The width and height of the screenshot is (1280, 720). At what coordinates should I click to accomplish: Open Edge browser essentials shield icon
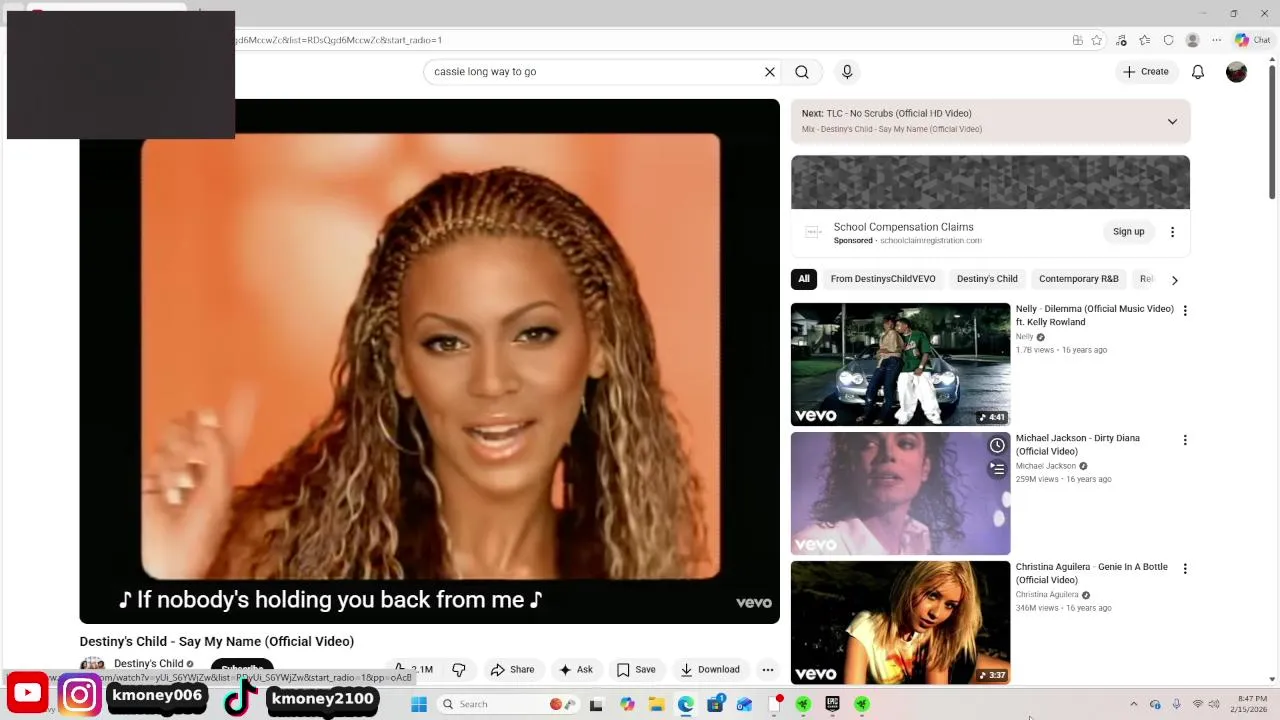(1168, 40)
